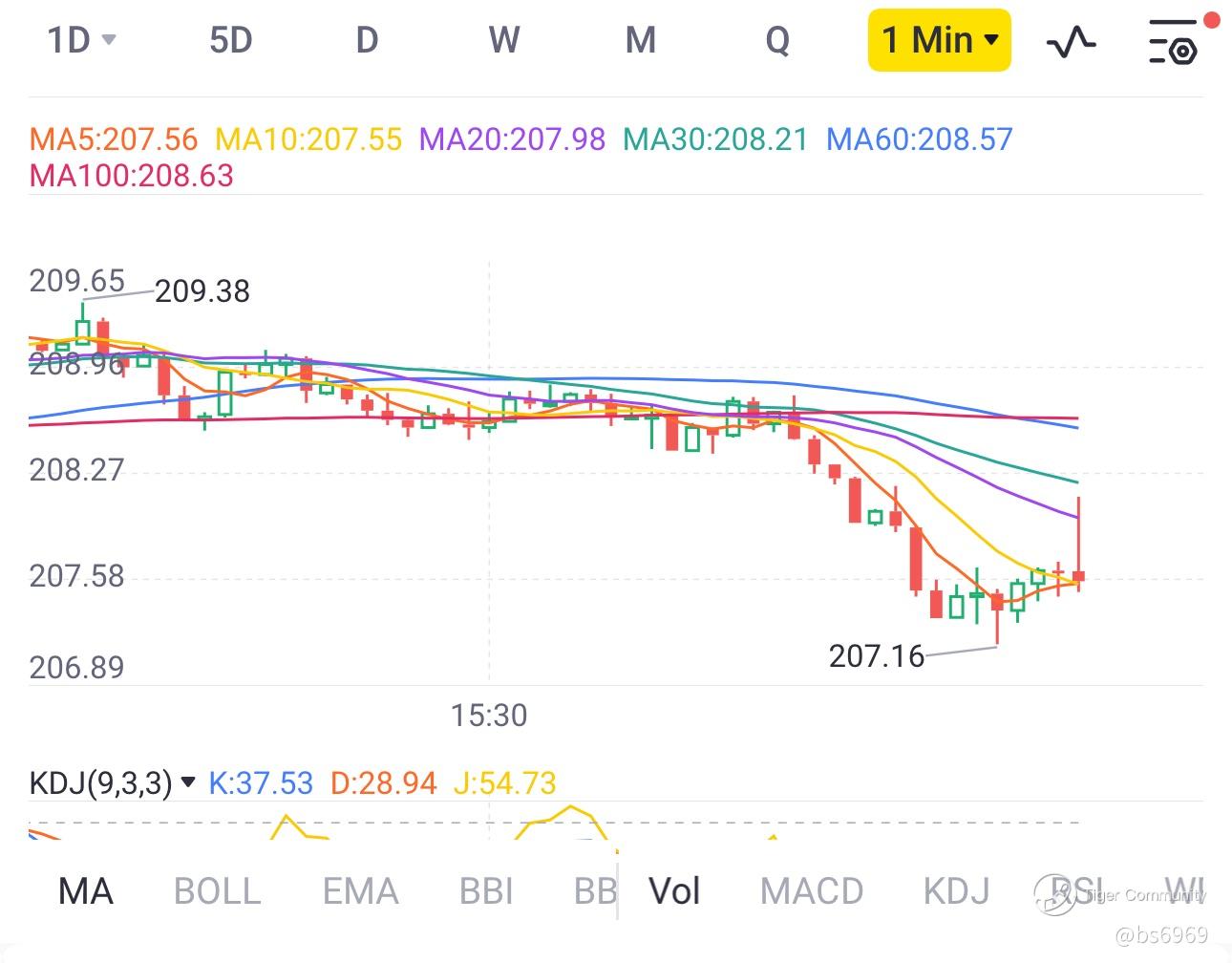Select the W weekly timeframe
The image size is (1232, 963).
coord(504,40)
